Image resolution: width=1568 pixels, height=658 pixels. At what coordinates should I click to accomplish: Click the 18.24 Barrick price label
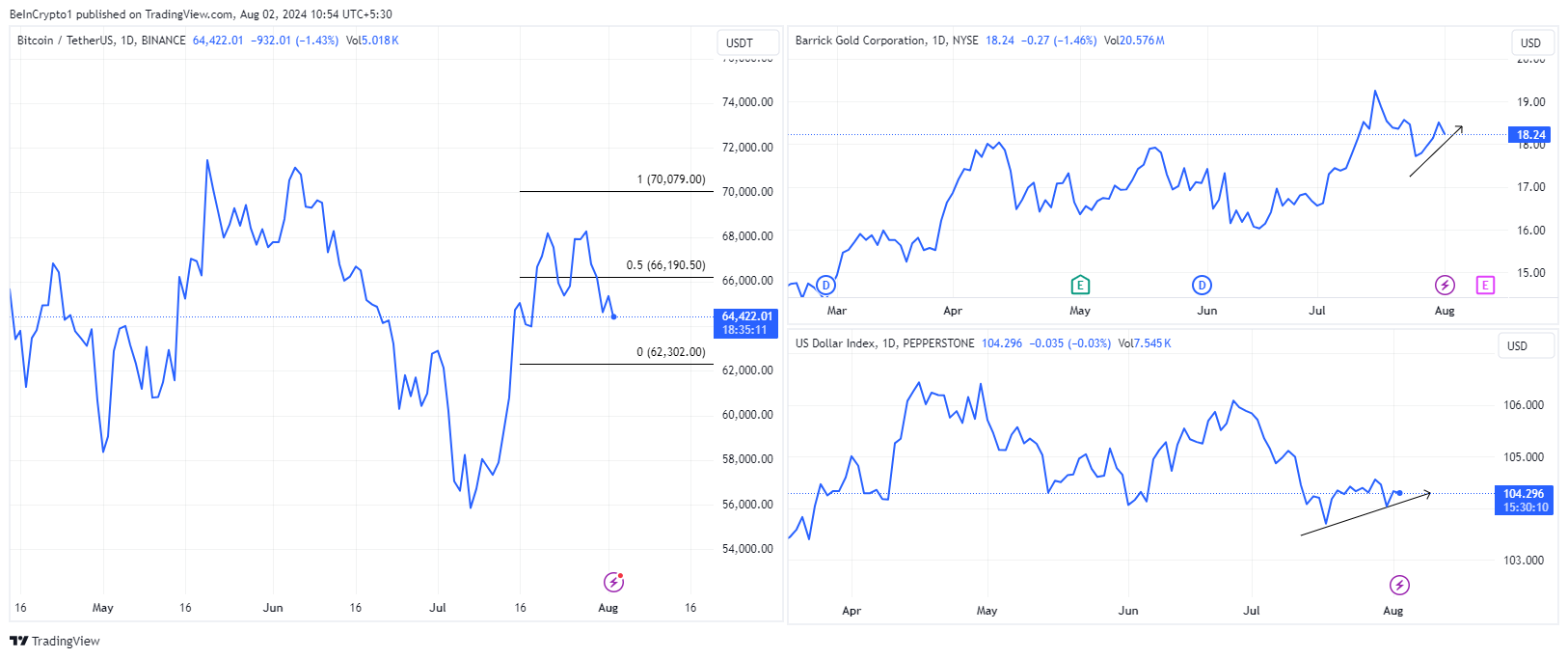pyautogui.click(x=1530, y=135)
